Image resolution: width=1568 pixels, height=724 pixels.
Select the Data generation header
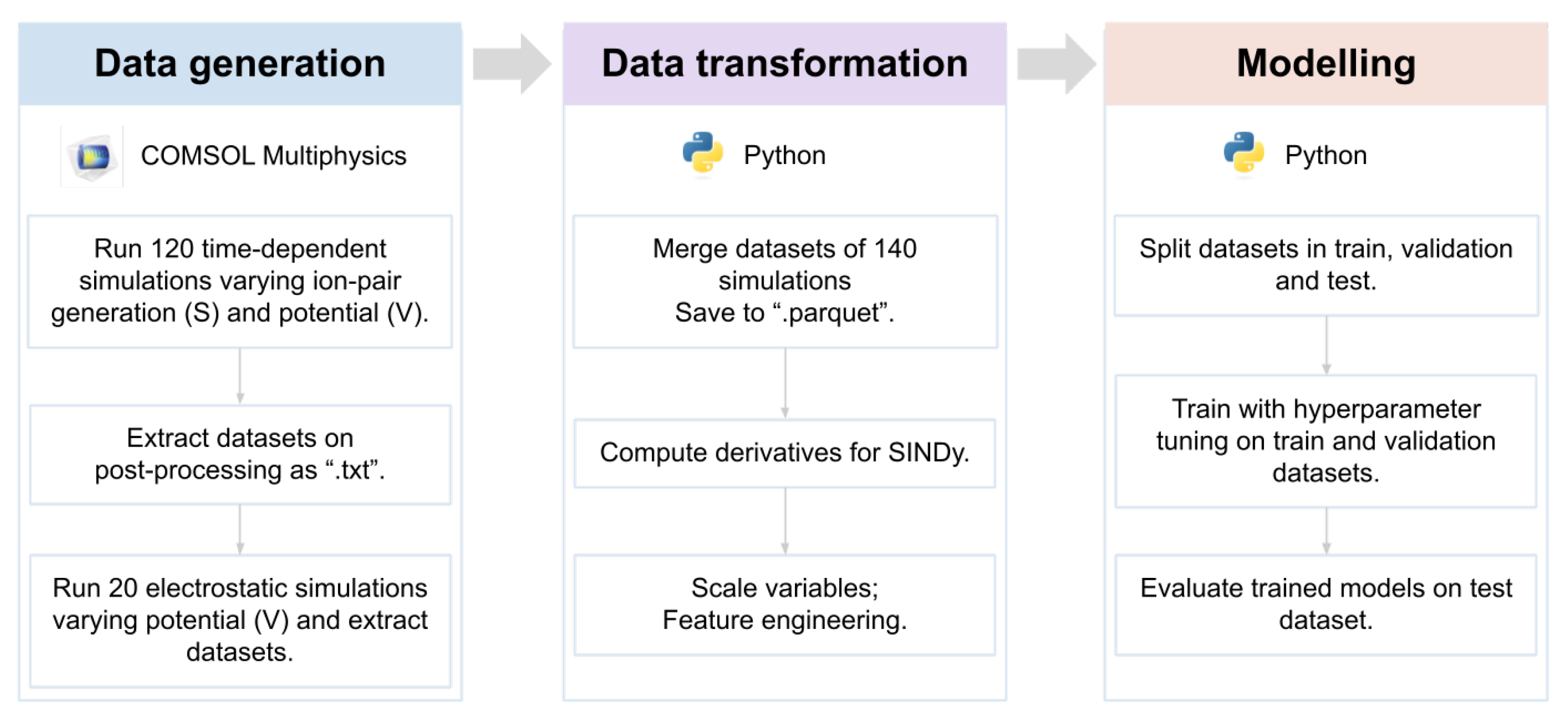click(240, 64)
